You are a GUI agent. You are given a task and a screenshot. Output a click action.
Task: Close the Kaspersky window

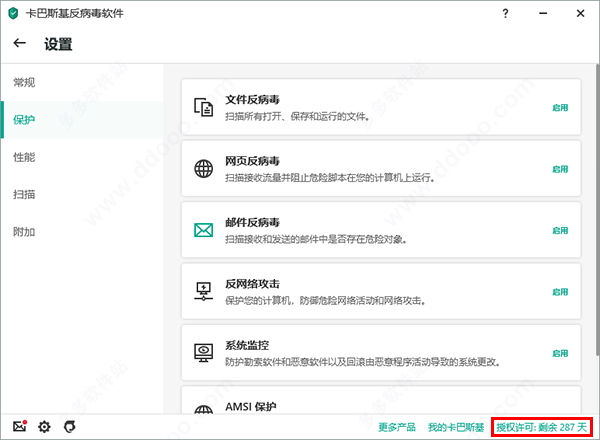point(580,13)
